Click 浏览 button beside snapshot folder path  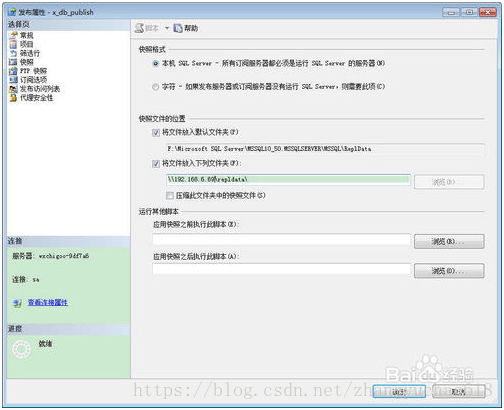(x=449, y=182)
